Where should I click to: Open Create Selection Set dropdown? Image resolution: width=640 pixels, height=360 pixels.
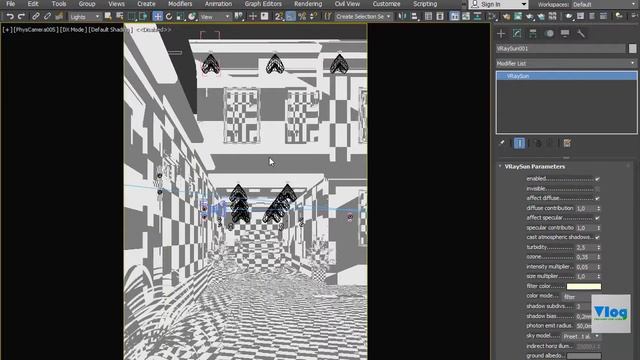pyautogui.click(x=363, y=17)
